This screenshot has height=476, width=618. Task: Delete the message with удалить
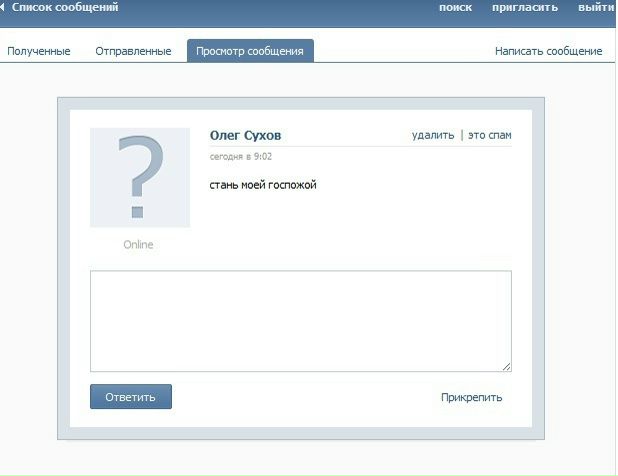[x=432, y=136]
